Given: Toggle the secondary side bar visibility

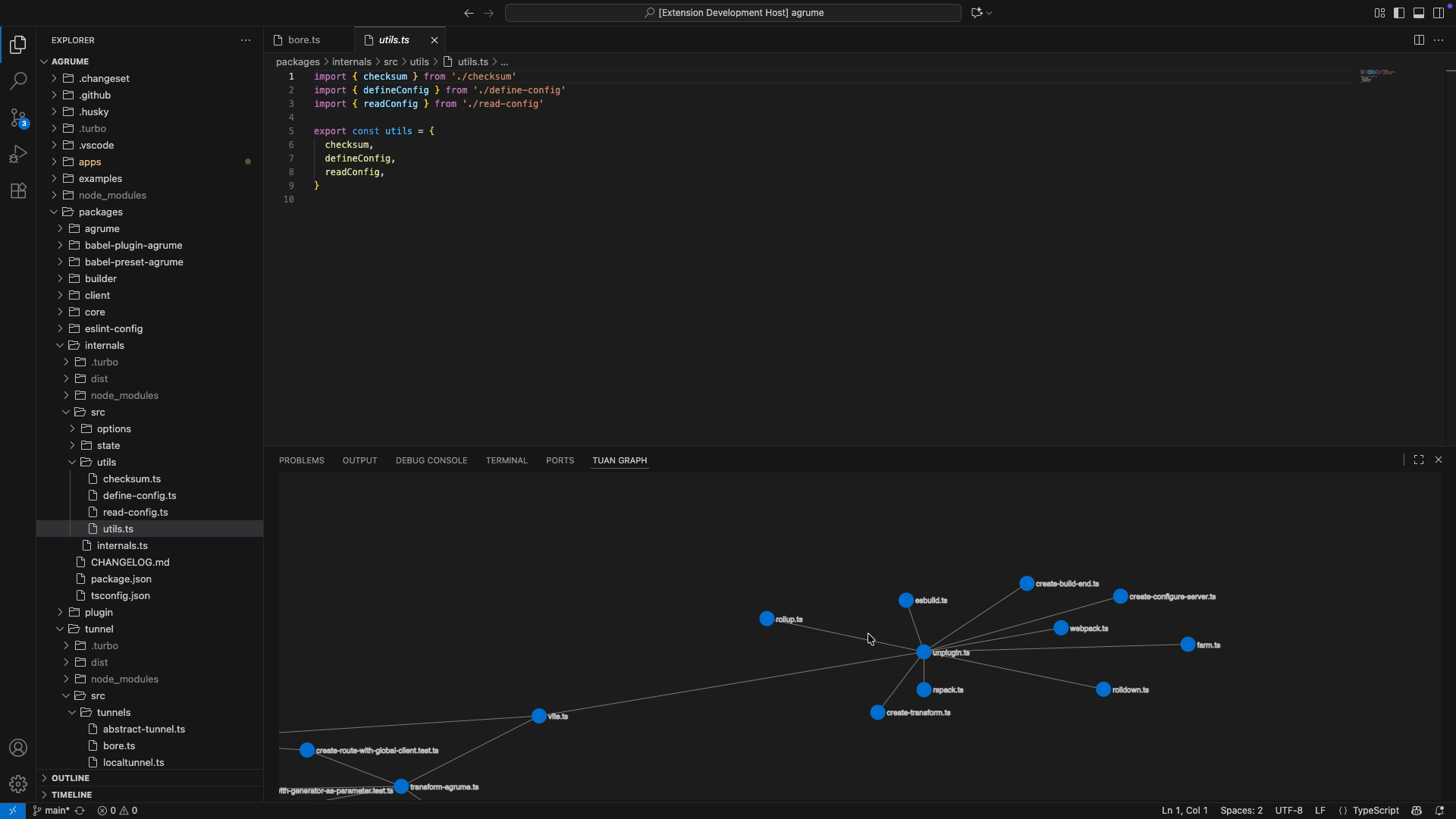Looking at the screenshot, I should 1439,13.
